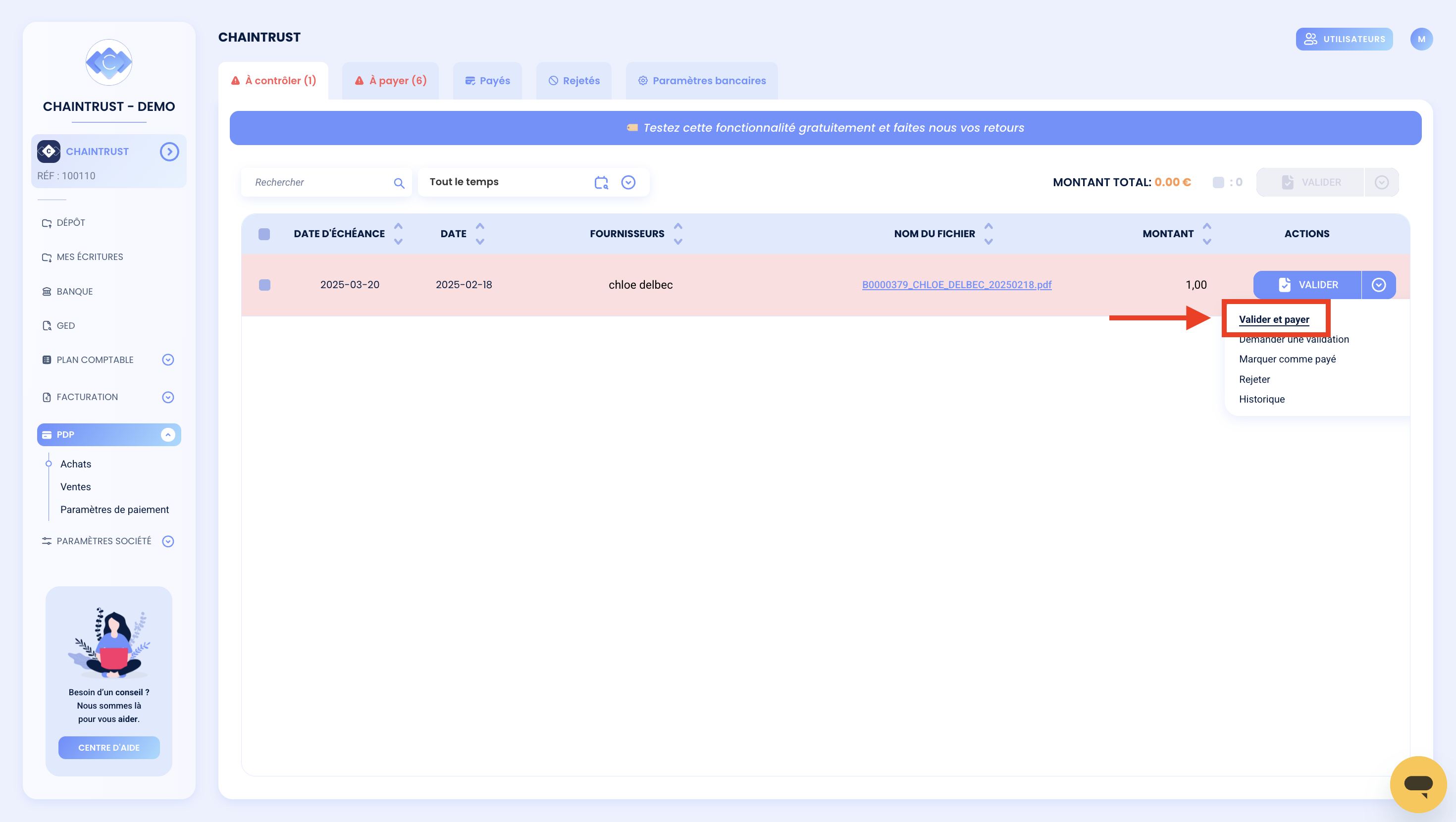Switch to the À payer tab
This screenshot has height=822, width=1456.
391,80
